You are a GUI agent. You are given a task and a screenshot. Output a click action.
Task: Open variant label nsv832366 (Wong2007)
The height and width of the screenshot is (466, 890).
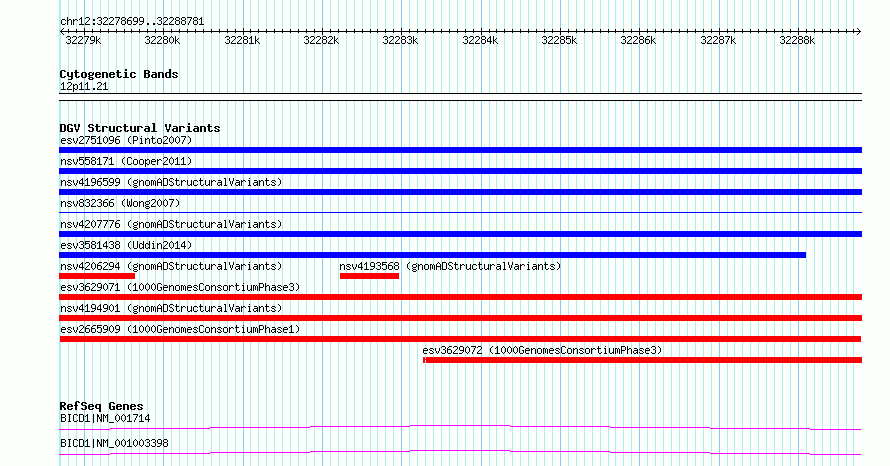120,203
